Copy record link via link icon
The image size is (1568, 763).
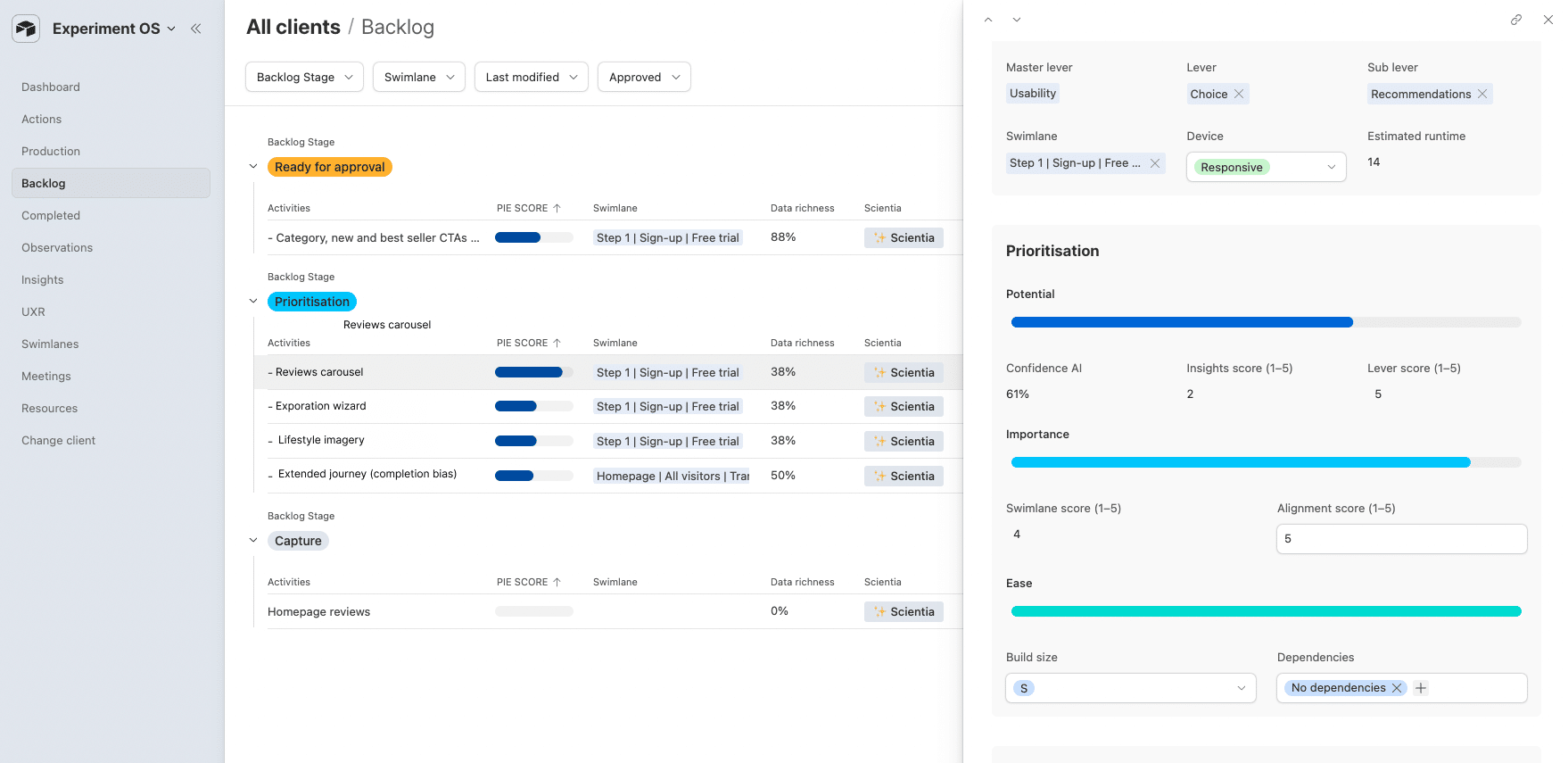pos(1515,20)
